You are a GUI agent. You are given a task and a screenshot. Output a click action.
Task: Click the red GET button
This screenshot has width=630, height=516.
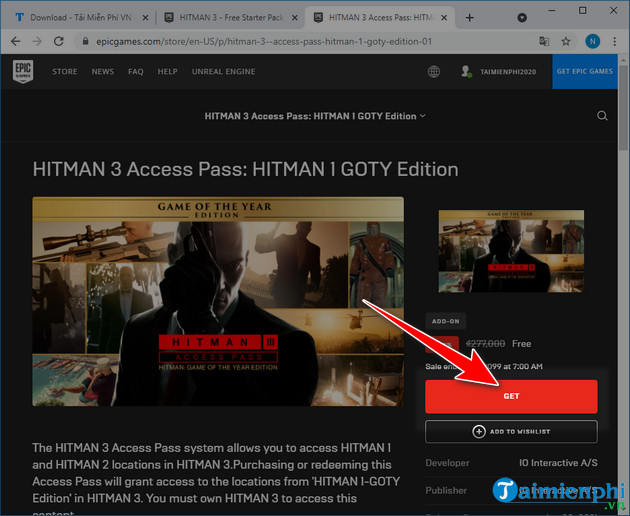tap(511, 396)
